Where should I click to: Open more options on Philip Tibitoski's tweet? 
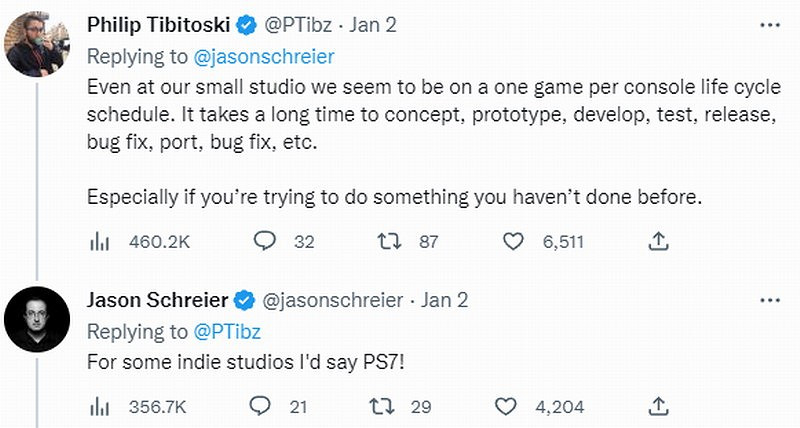coord(769,23)
